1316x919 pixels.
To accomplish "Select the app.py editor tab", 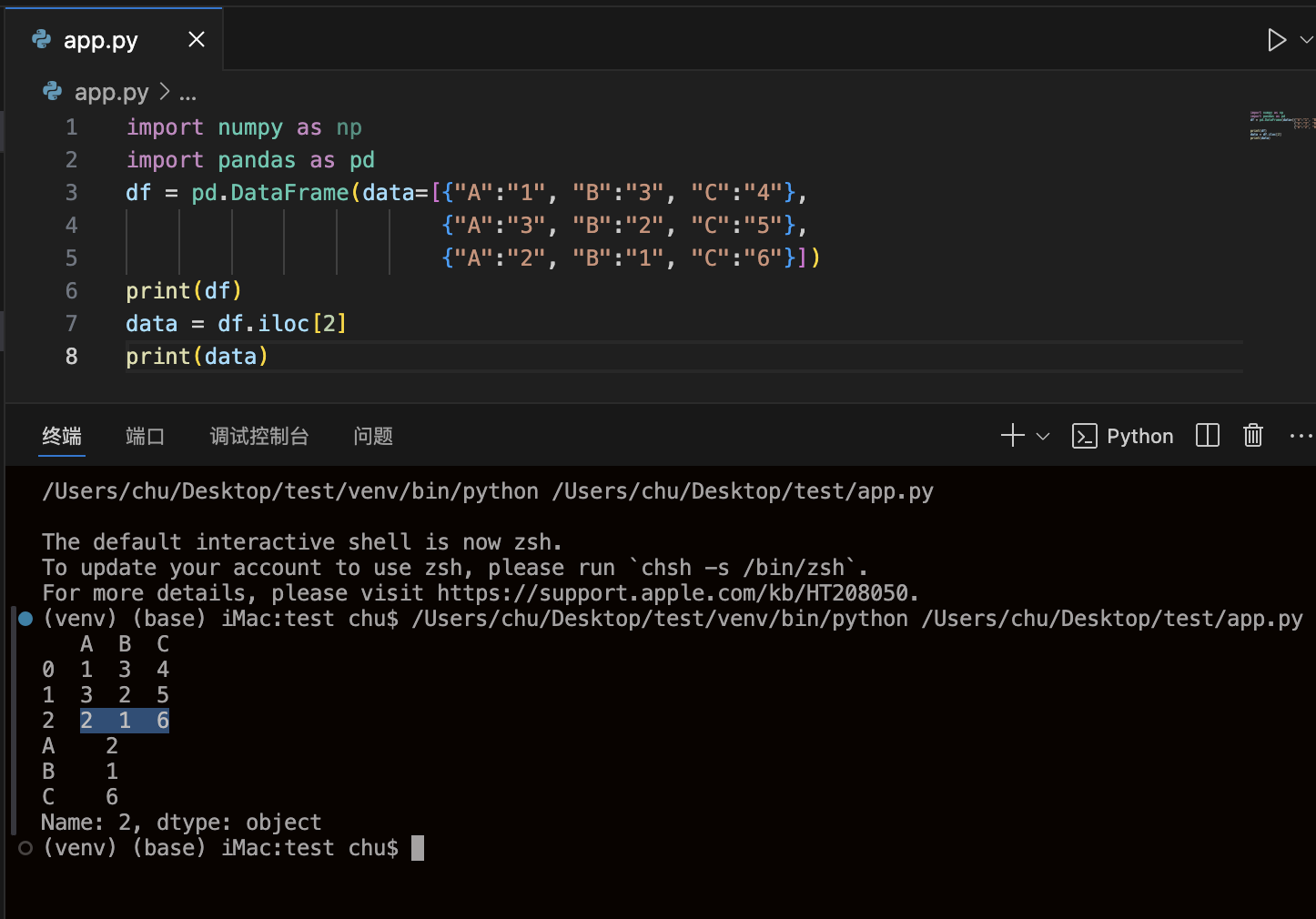I will (x=100, y=40).
